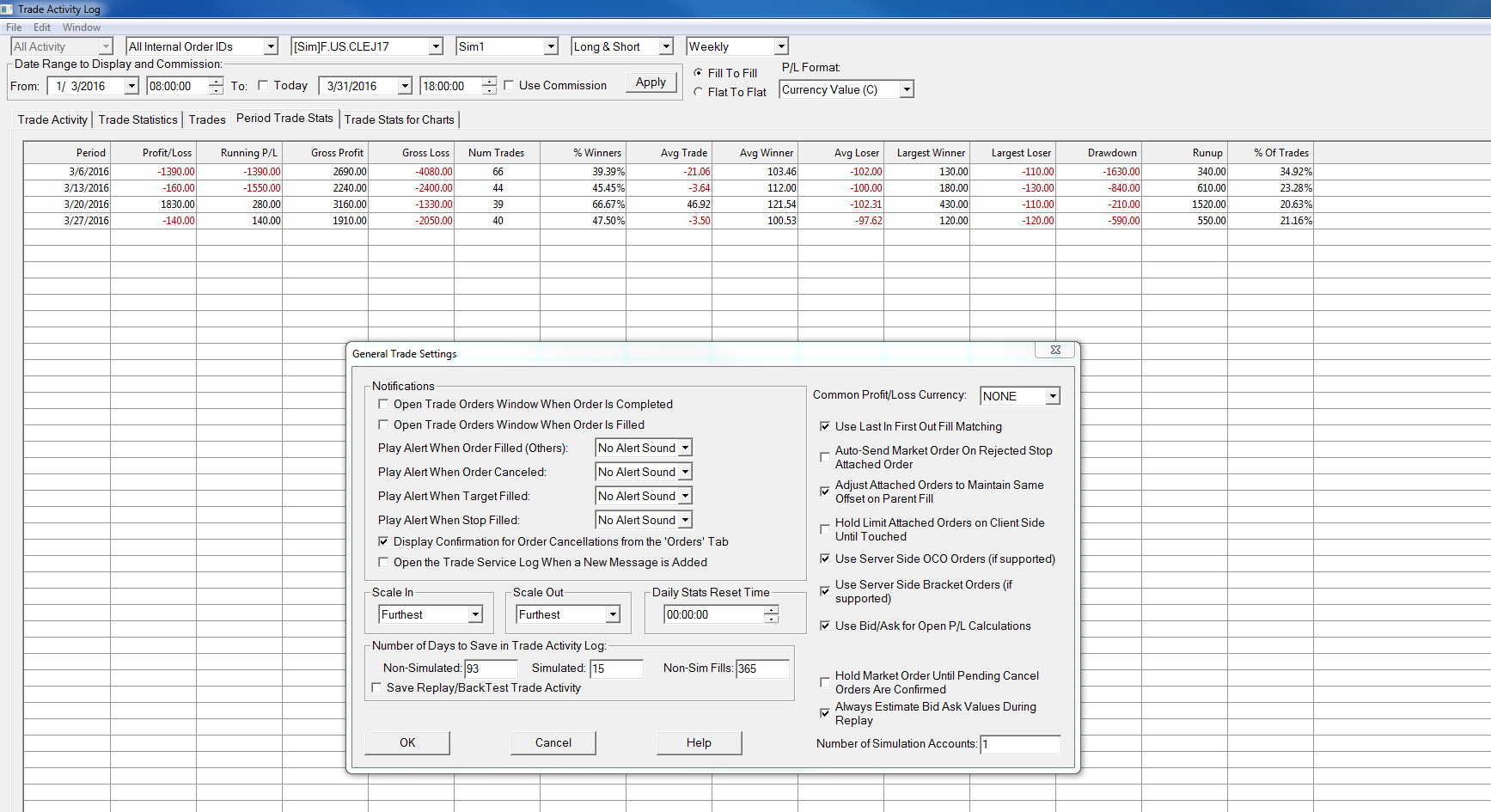1491x812 pixels.
Task: Click OK in General Trade Settings
Action: click(x=407, y=742)
